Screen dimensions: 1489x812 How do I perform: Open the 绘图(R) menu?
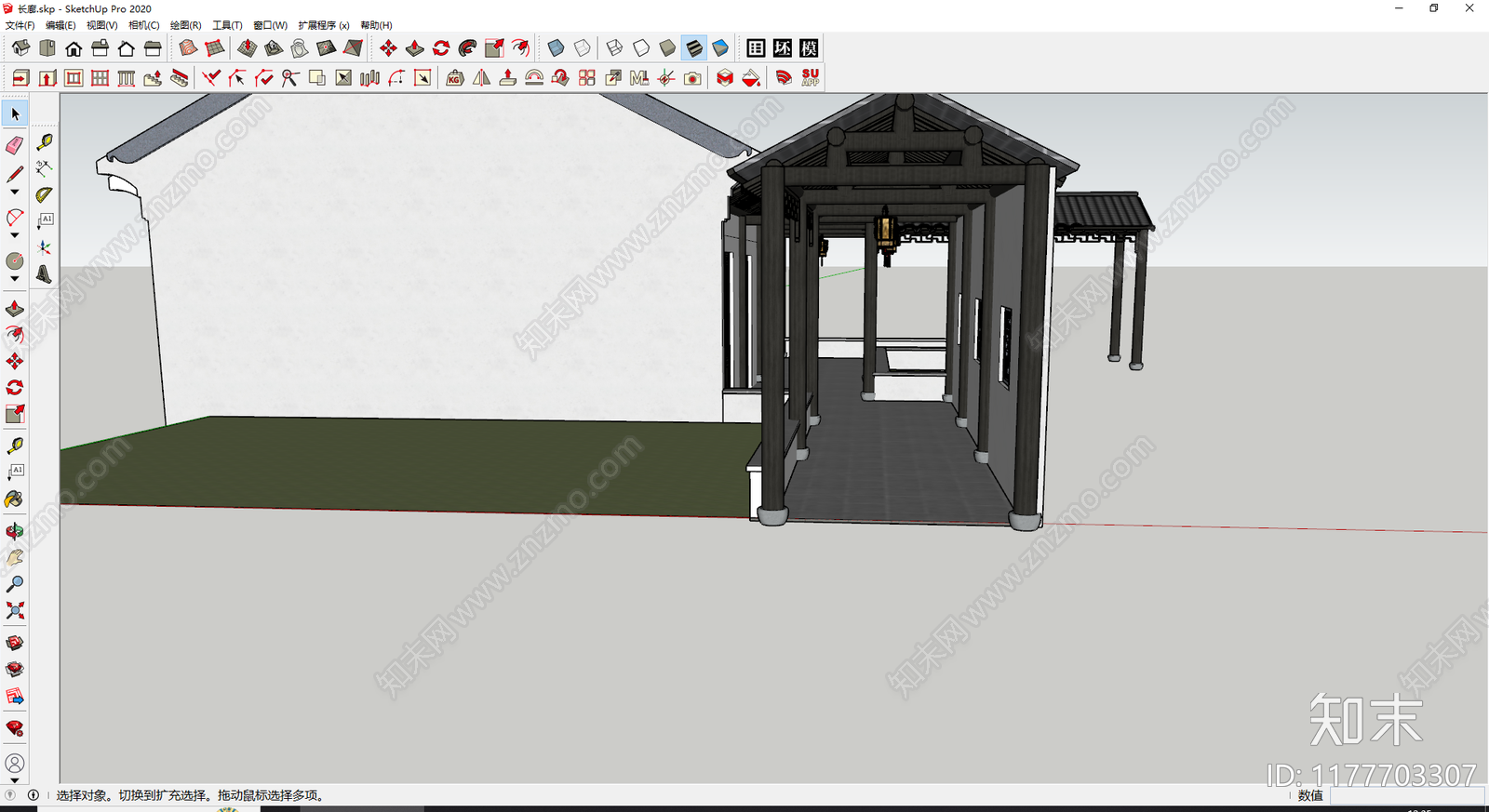pyautogui.click(x=186, y=25)
